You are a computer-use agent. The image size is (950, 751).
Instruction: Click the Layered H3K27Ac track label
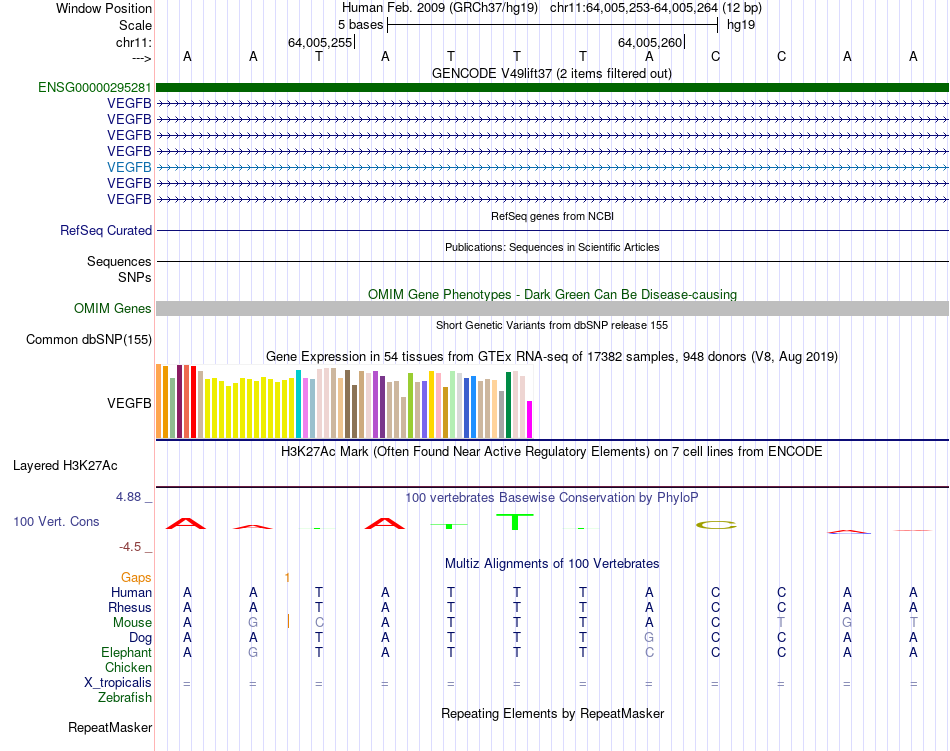click(65, 465)
